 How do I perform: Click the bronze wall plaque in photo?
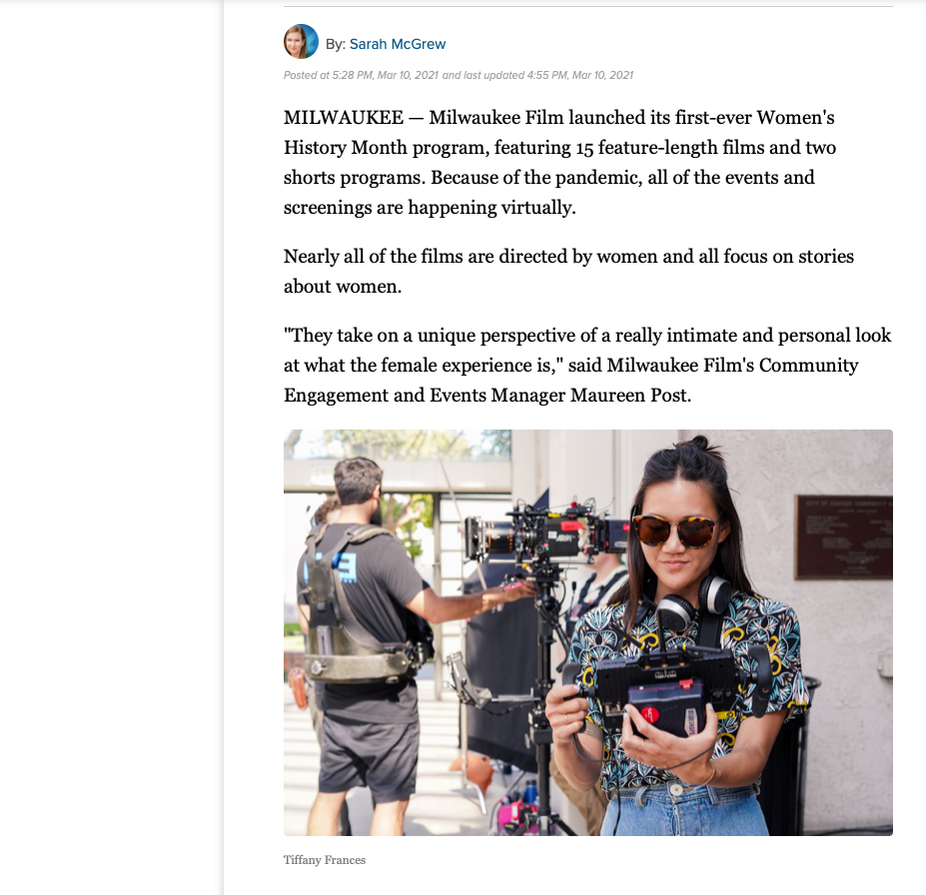pos(844,537)
